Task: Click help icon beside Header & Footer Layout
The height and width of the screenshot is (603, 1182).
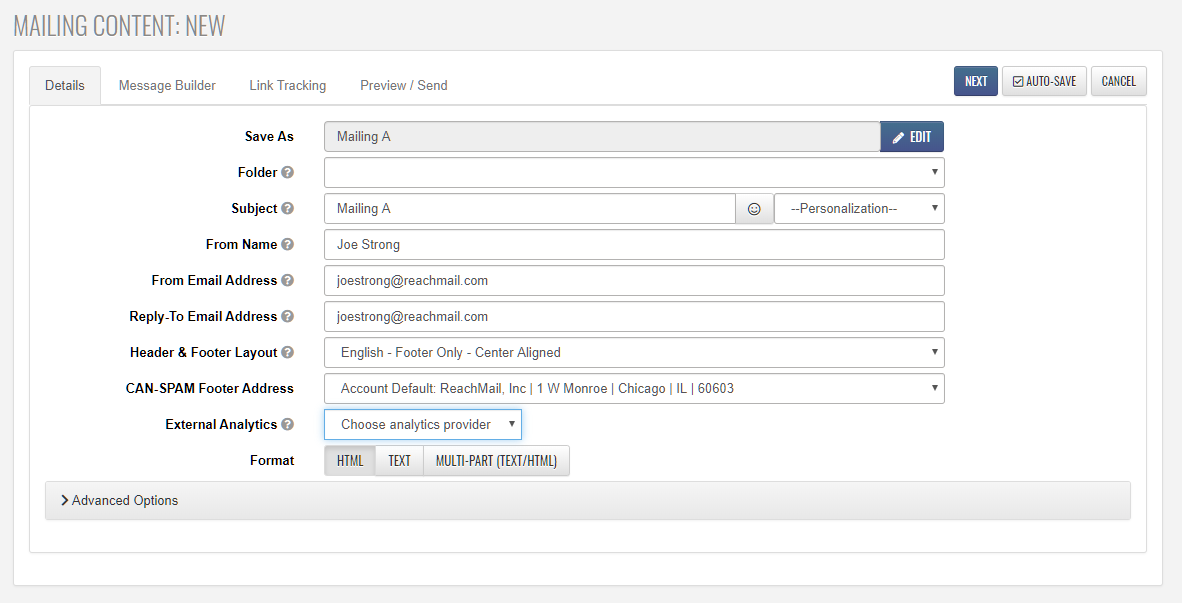Action: (287, 353)
